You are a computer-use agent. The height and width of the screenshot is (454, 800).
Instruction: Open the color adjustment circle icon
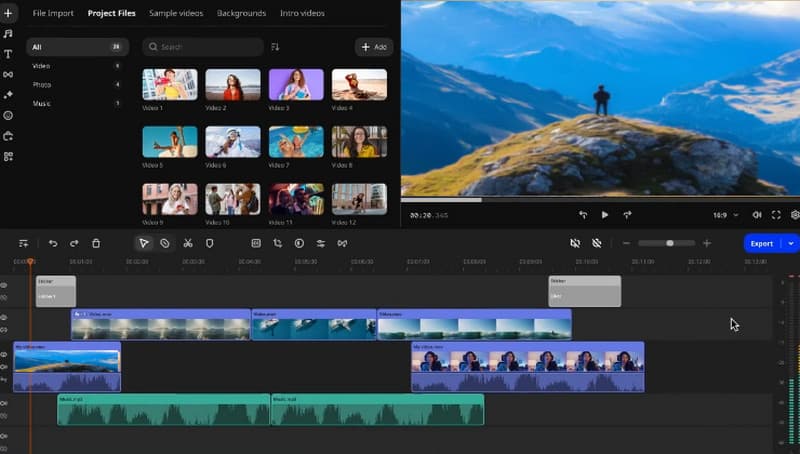click(299, 243)
